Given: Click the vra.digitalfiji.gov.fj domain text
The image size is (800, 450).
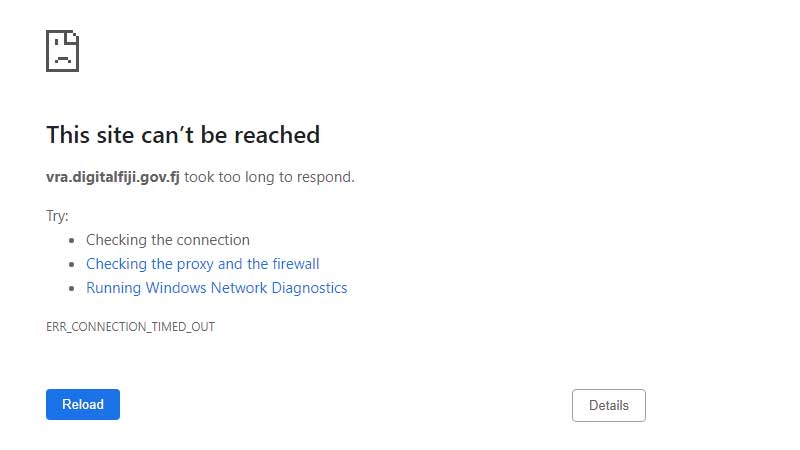Looking at the screenshot, I should (x=113, y=177).
